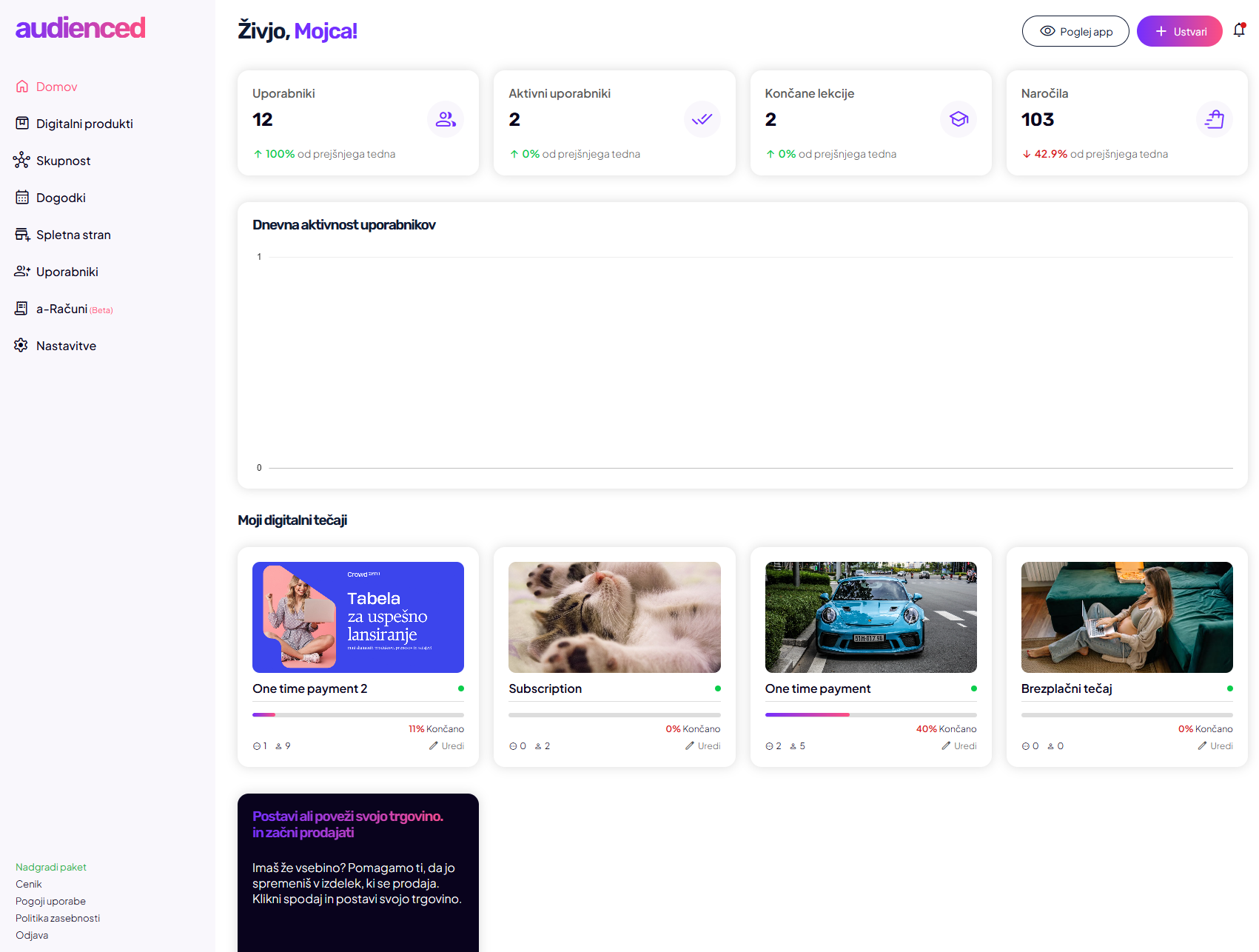Click the Uporabniki people icon in stats card
The image size is (1259, 952).
(446, 119)
